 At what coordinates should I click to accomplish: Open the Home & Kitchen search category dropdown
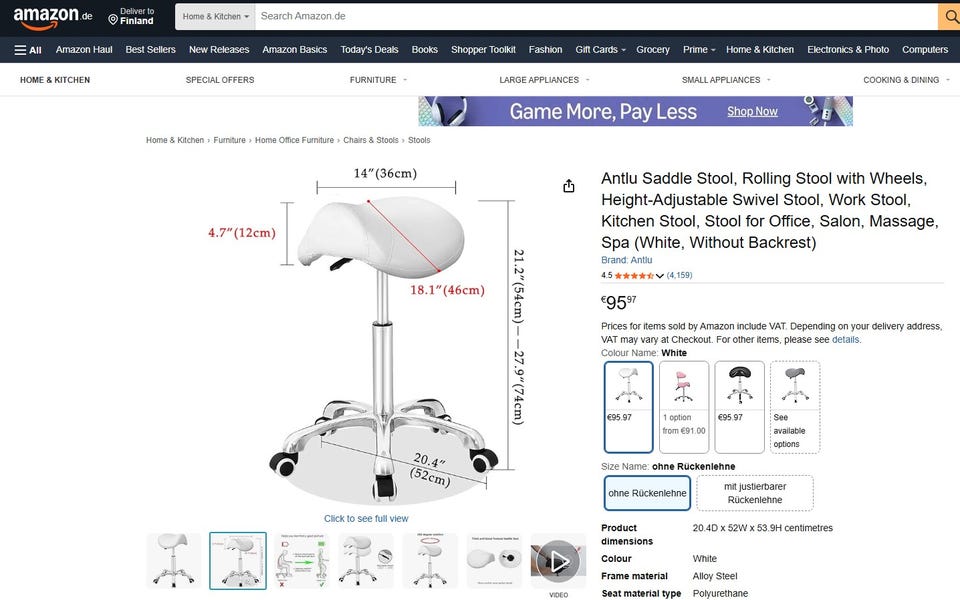pyautogui.click(x=215, y=17)
